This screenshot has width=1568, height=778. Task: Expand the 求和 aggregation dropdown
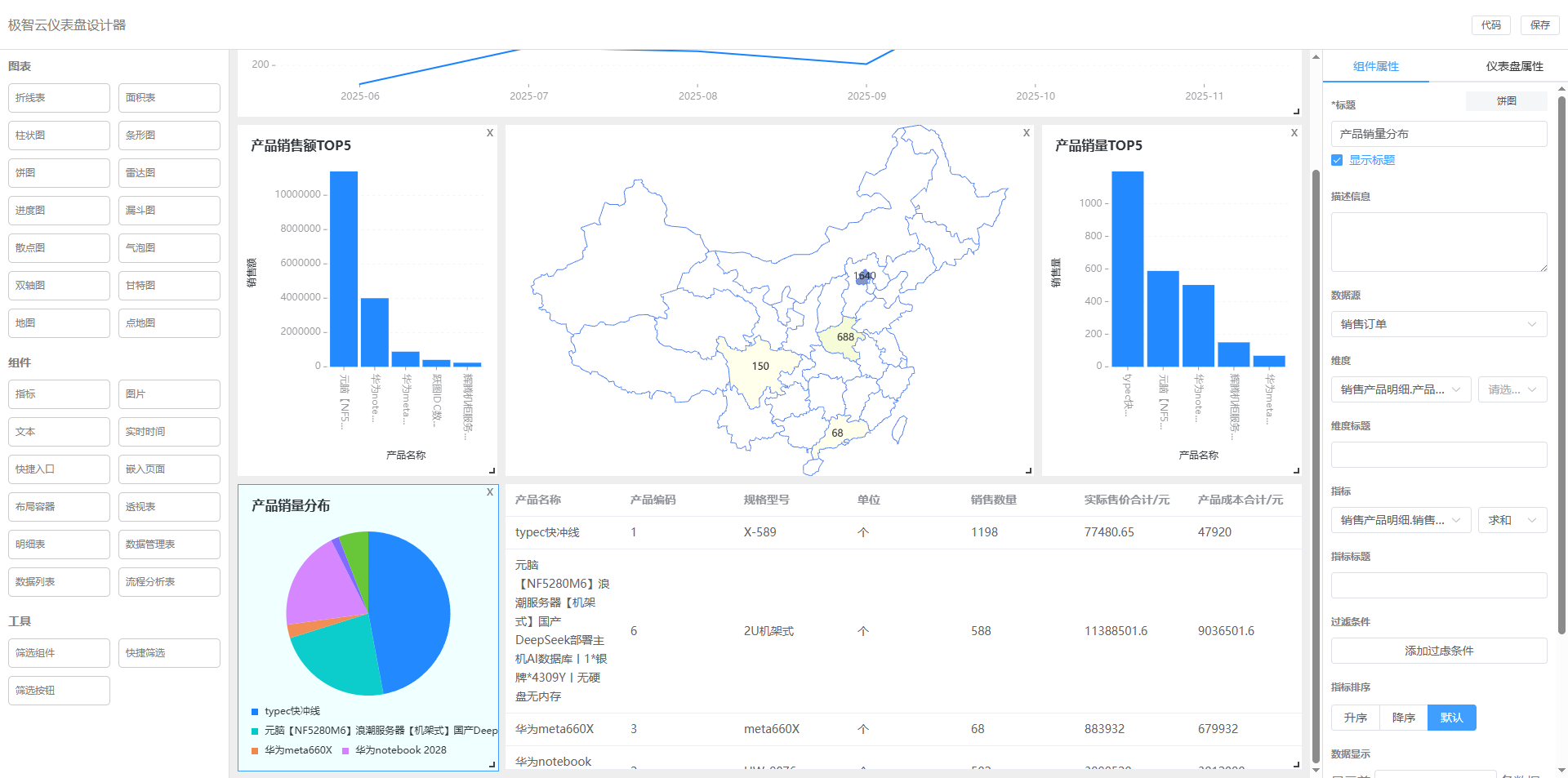coord(1512,520)
